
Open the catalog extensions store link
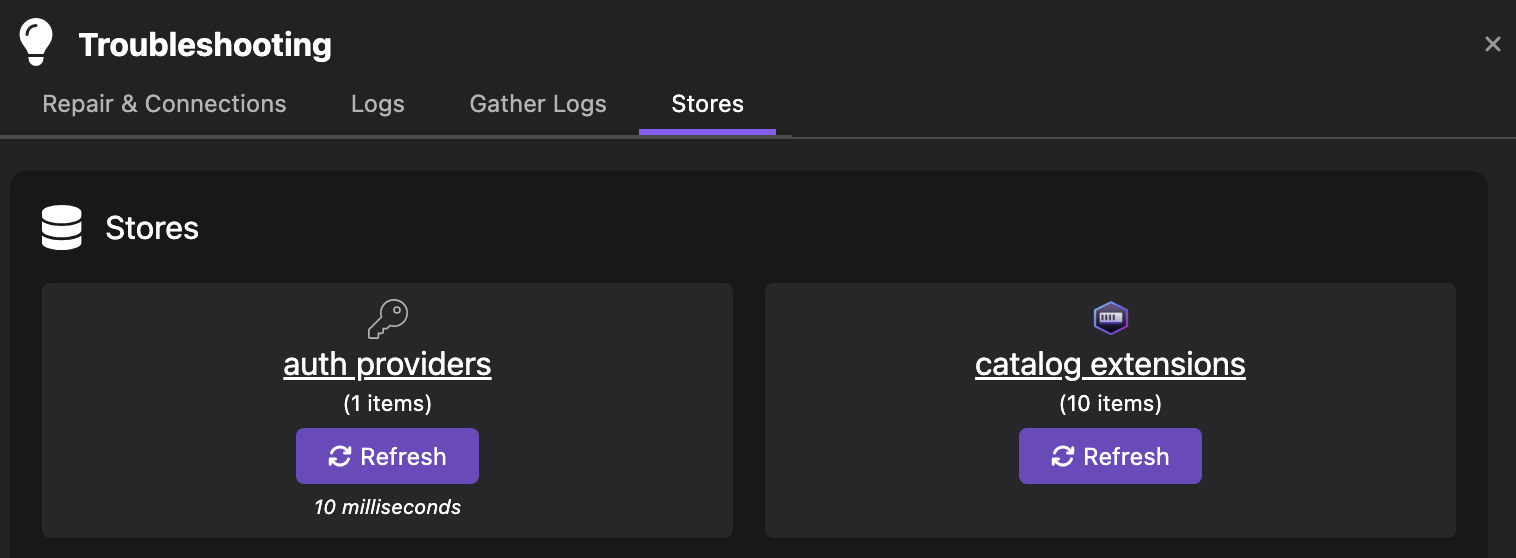pyautogui.click(x=1110, y=364)
